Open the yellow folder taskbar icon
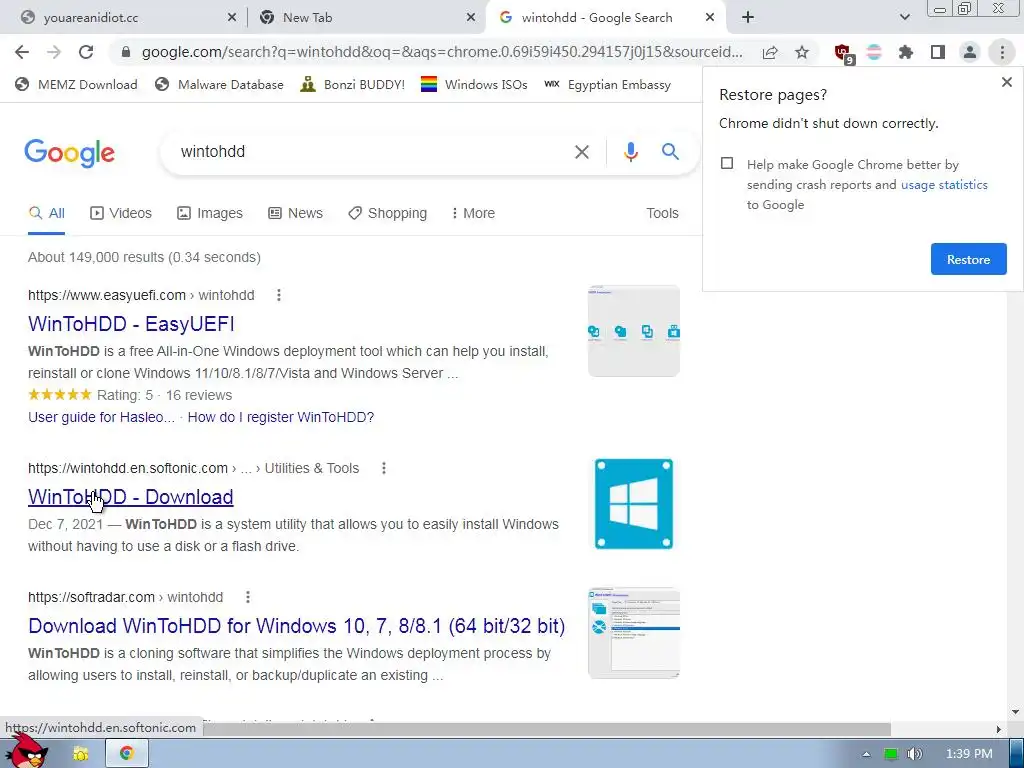This screenshot has width=1024, height=768. pyautogui.click(x=81, y=754)
